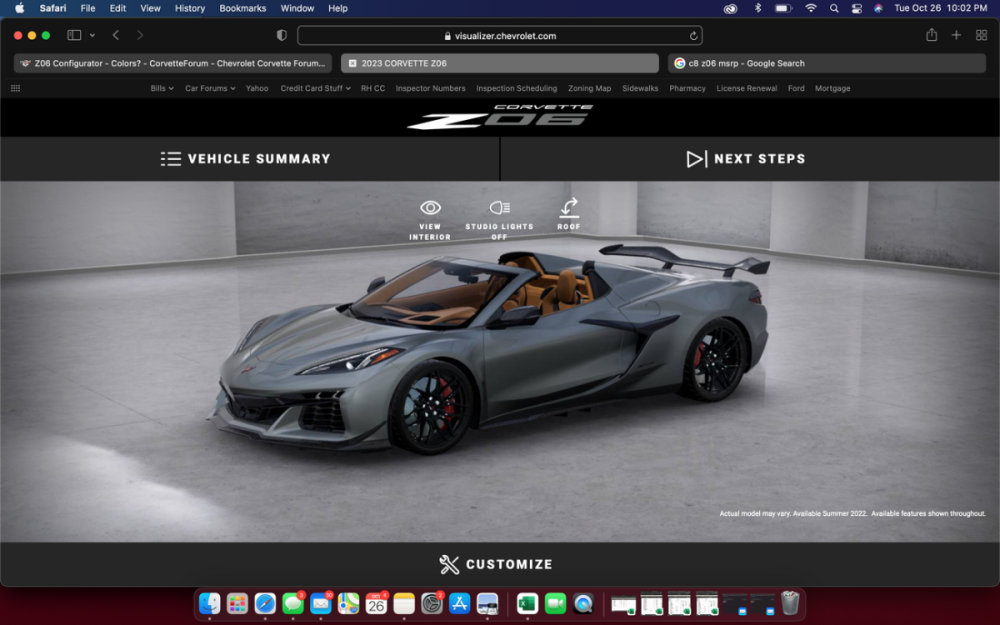Open the Pharmacy bookmark
Viewport: 1000px width, 625px height.
688,89
